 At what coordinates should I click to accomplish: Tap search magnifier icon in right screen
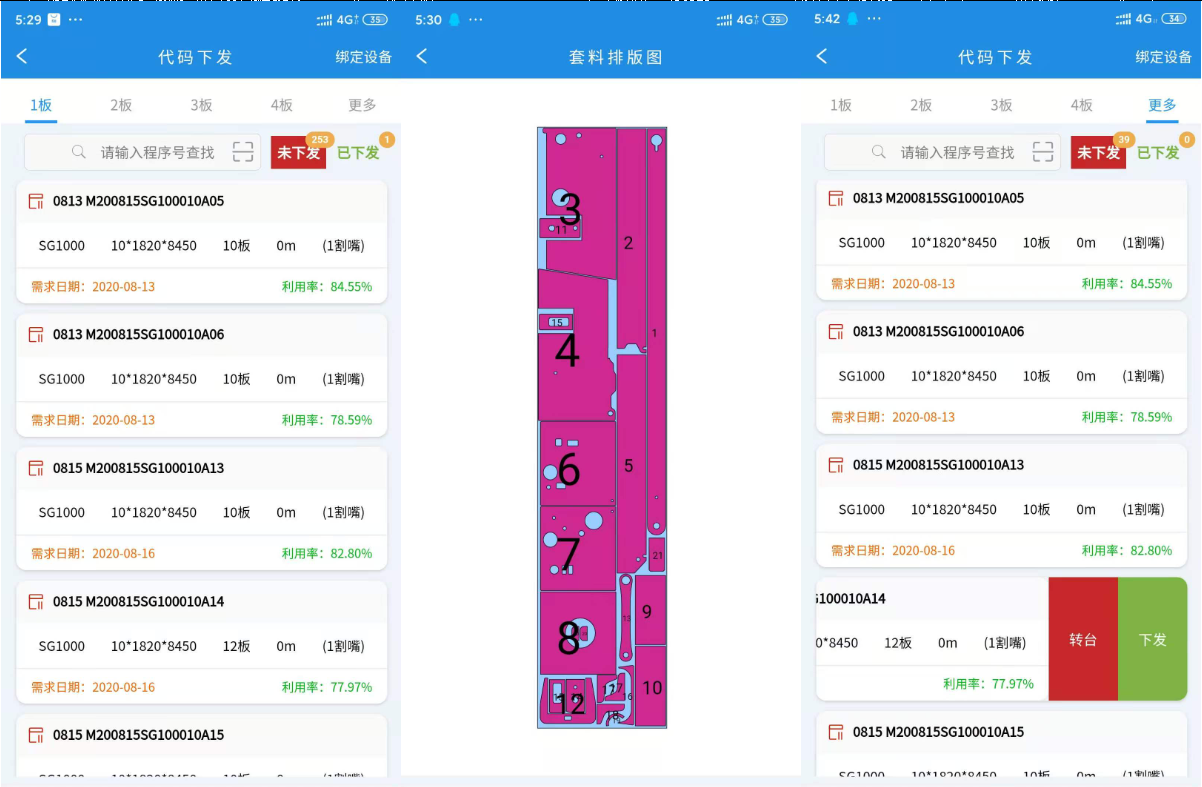tap(879, 152)
